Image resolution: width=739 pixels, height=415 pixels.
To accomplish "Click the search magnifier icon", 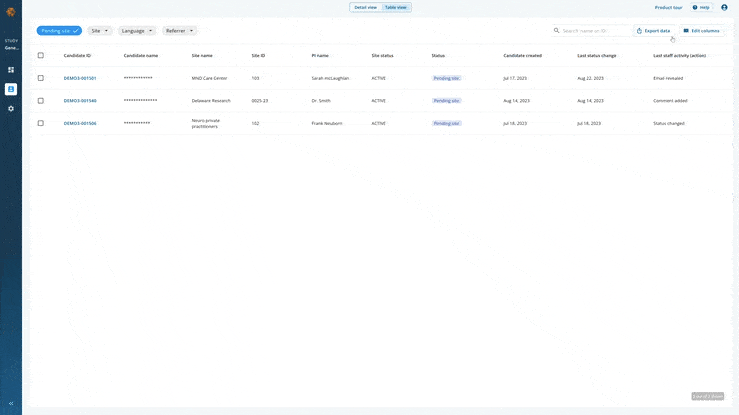I will (x=557, y=31).
